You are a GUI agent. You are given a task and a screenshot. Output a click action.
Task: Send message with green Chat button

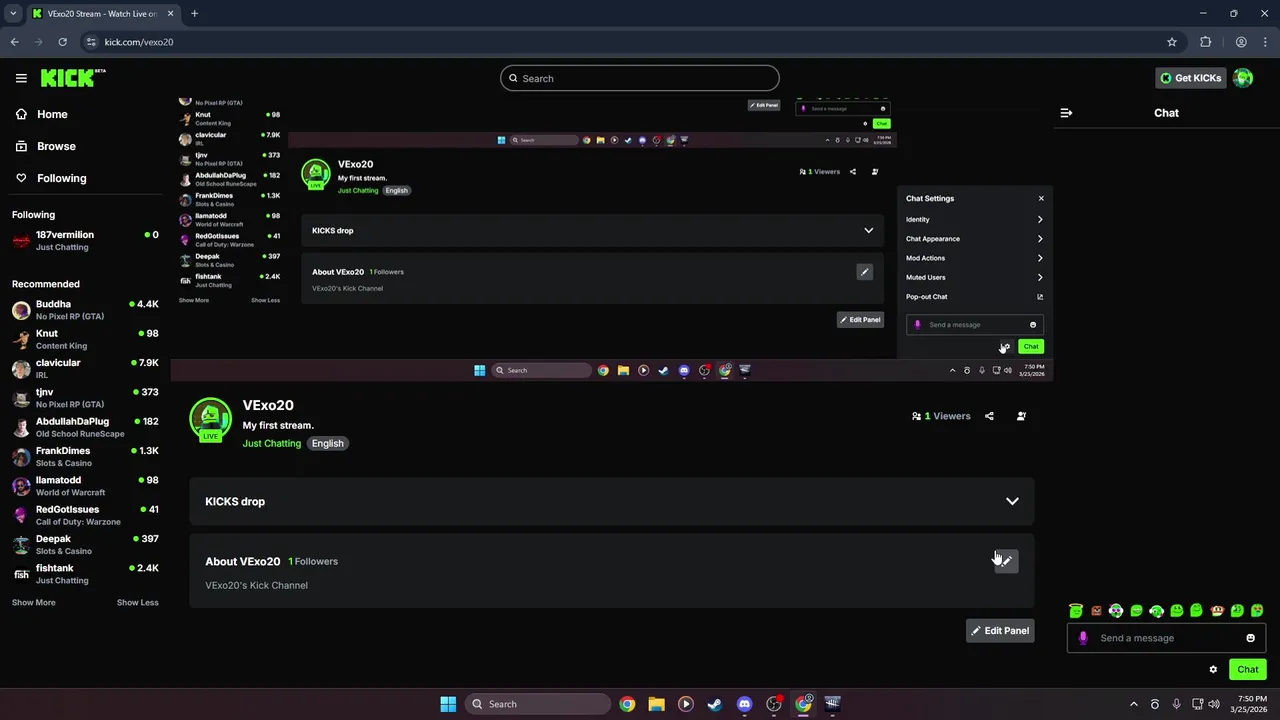tap(1248, 669)
